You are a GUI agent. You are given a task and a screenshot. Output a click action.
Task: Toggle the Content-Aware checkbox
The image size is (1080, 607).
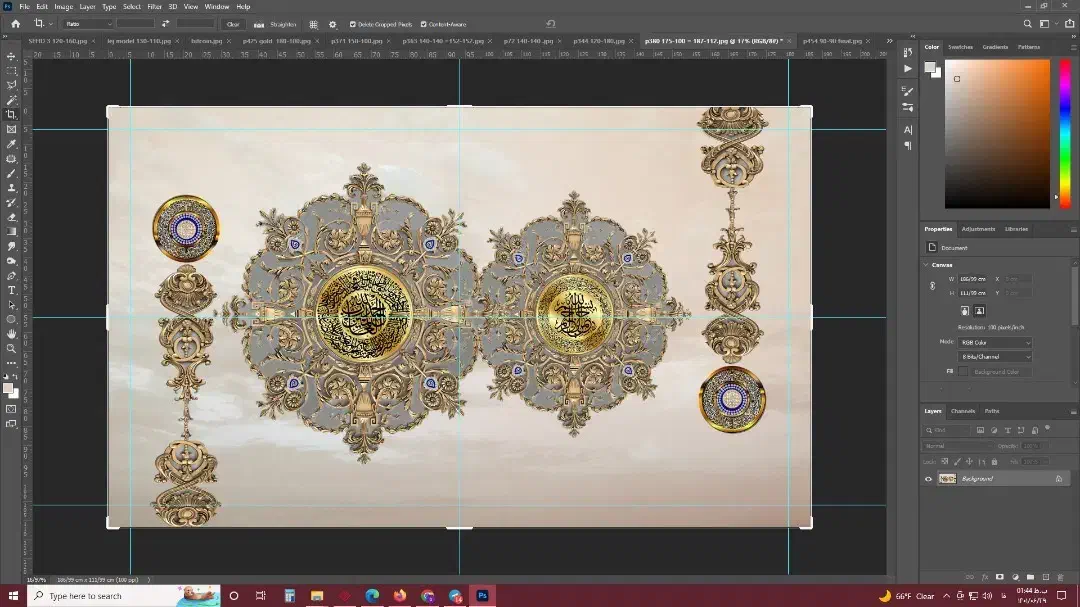(424, 24)
